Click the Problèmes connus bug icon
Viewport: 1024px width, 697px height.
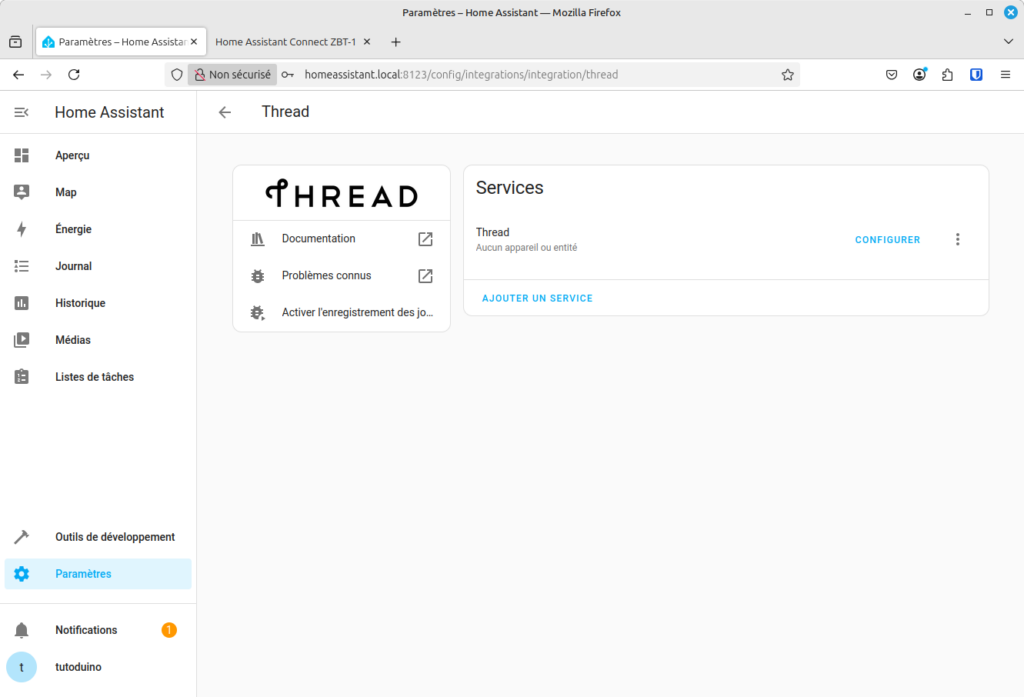click(x=258, y=276)
